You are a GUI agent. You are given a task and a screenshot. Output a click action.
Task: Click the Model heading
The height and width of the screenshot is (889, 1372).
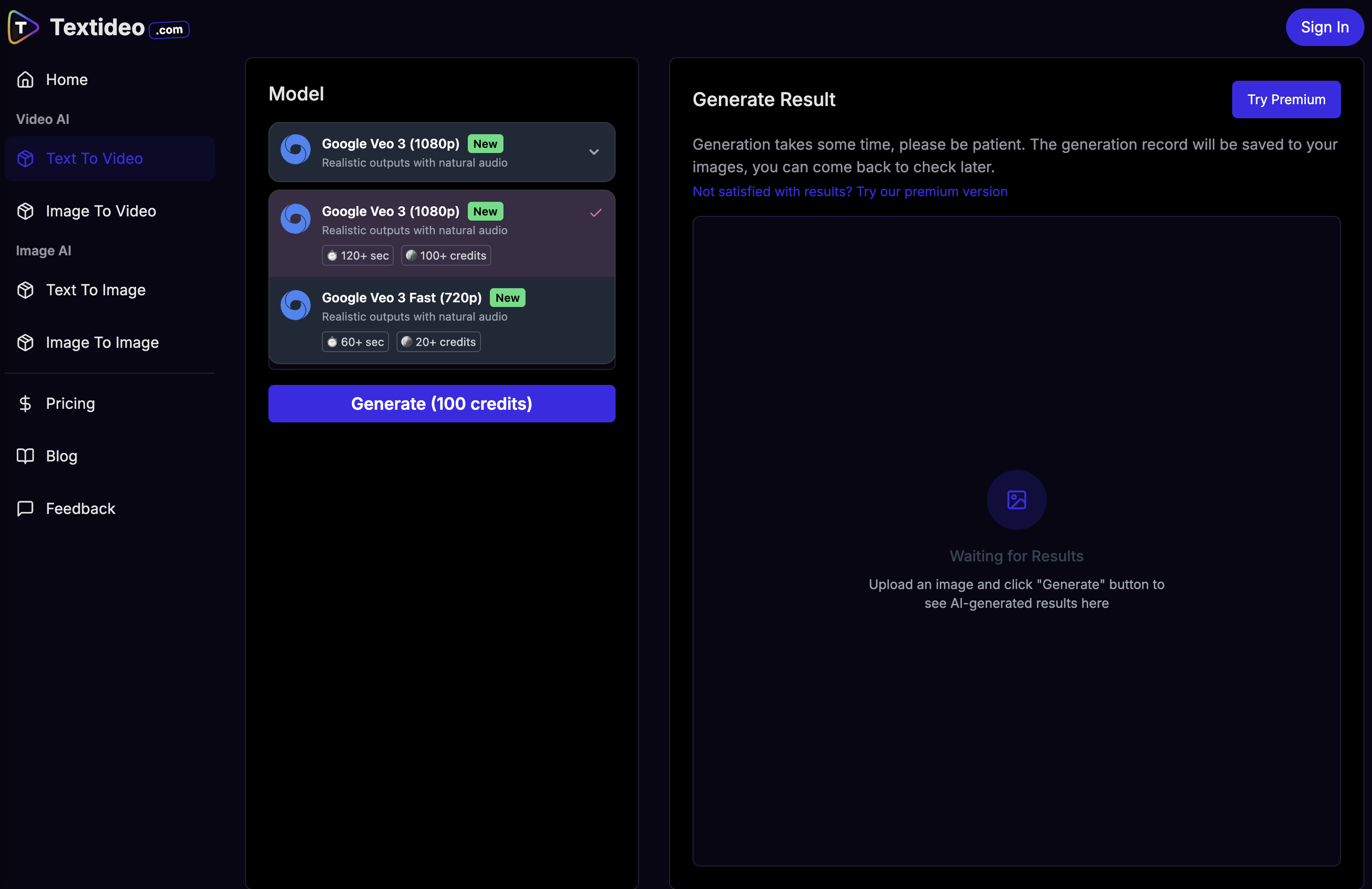pyautogui.click(x=296, y=94)
